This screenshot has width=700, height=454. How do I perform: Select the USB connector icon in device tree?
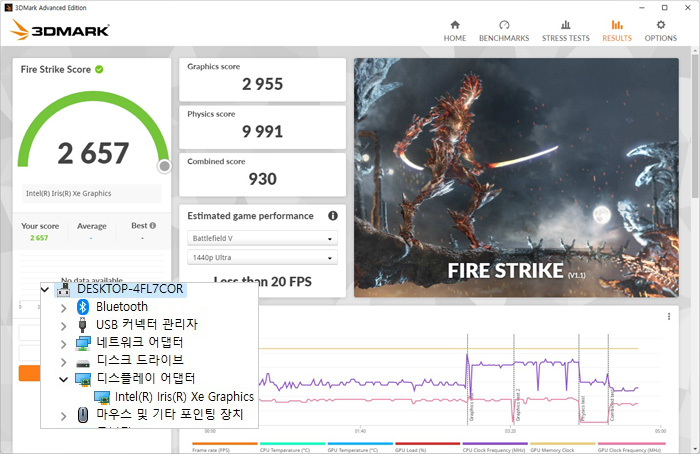click(82, 325)
